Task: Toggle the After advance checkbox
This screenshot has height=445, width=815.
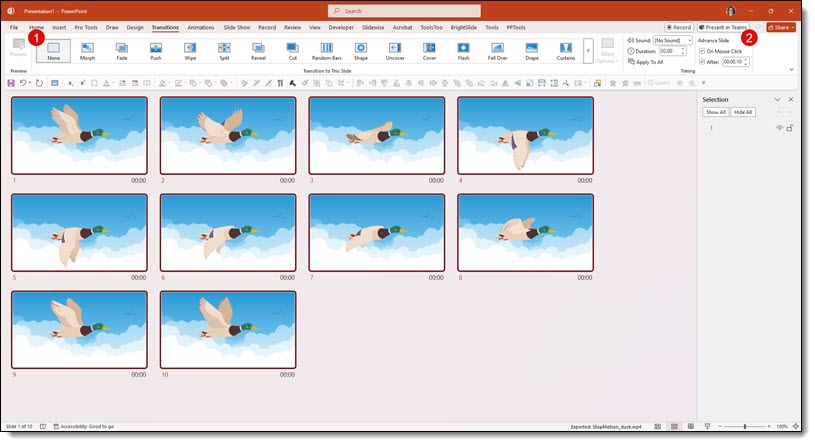Action: pos(702,61)
